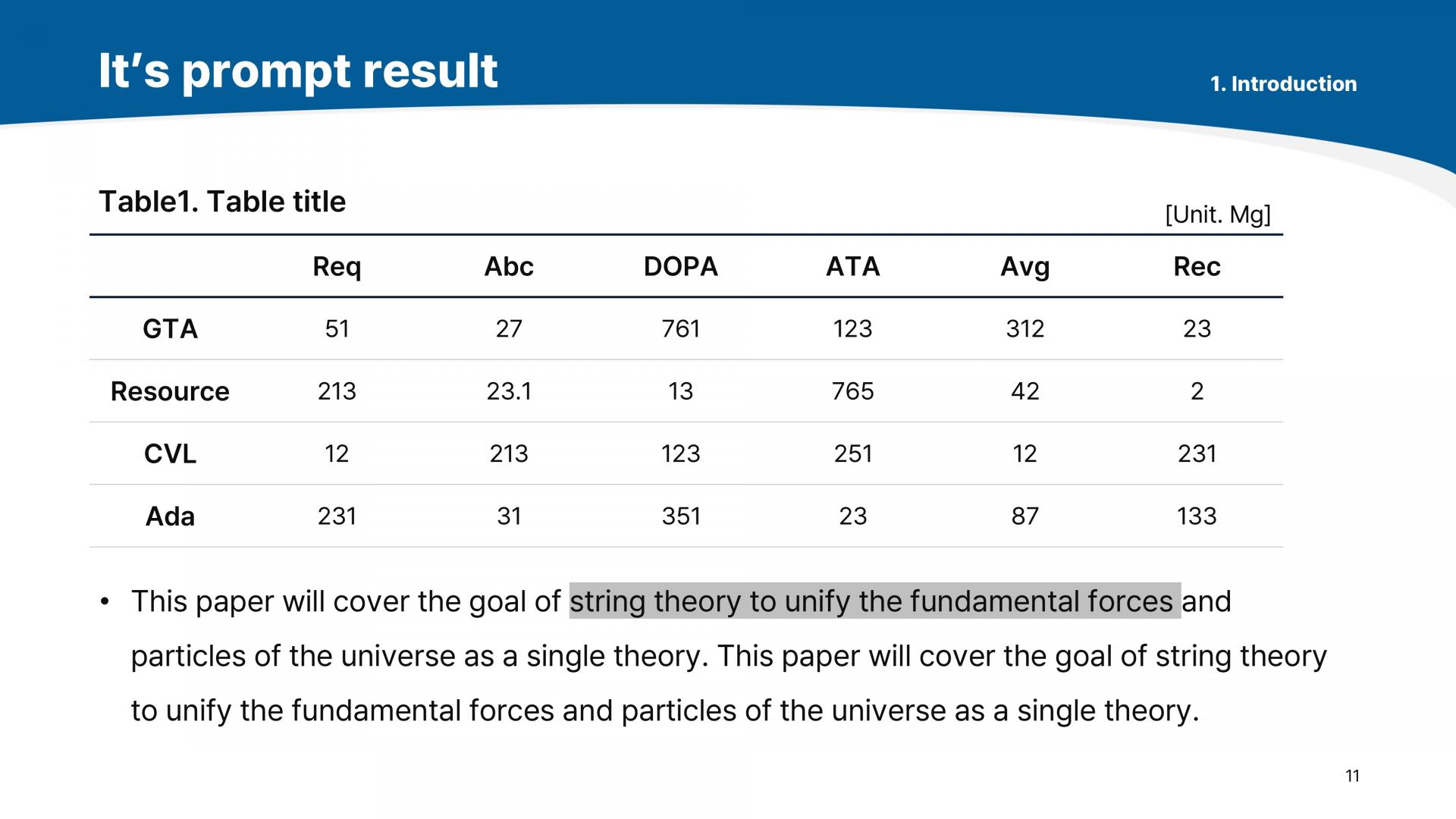The width and height of the screenshot is (1456, 819).
Task: Select the "Abc" column header
Action: coord(509,267)
